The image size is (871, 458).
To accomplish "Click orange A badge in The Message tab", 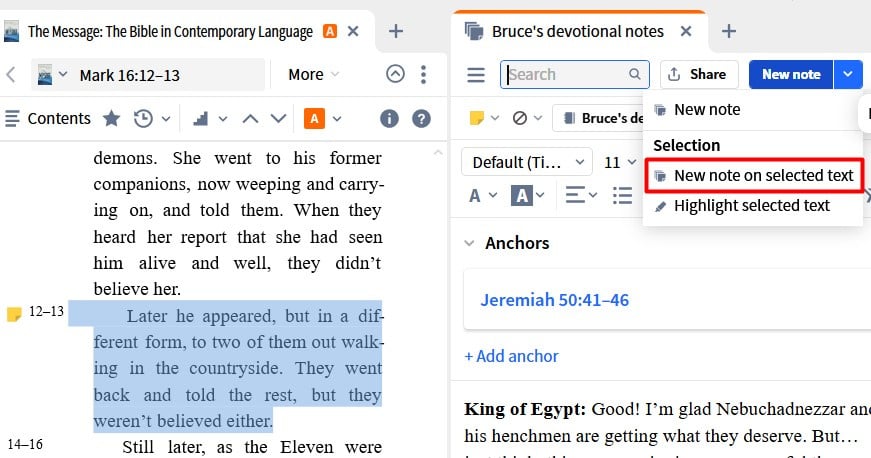I will click(330, 31).
